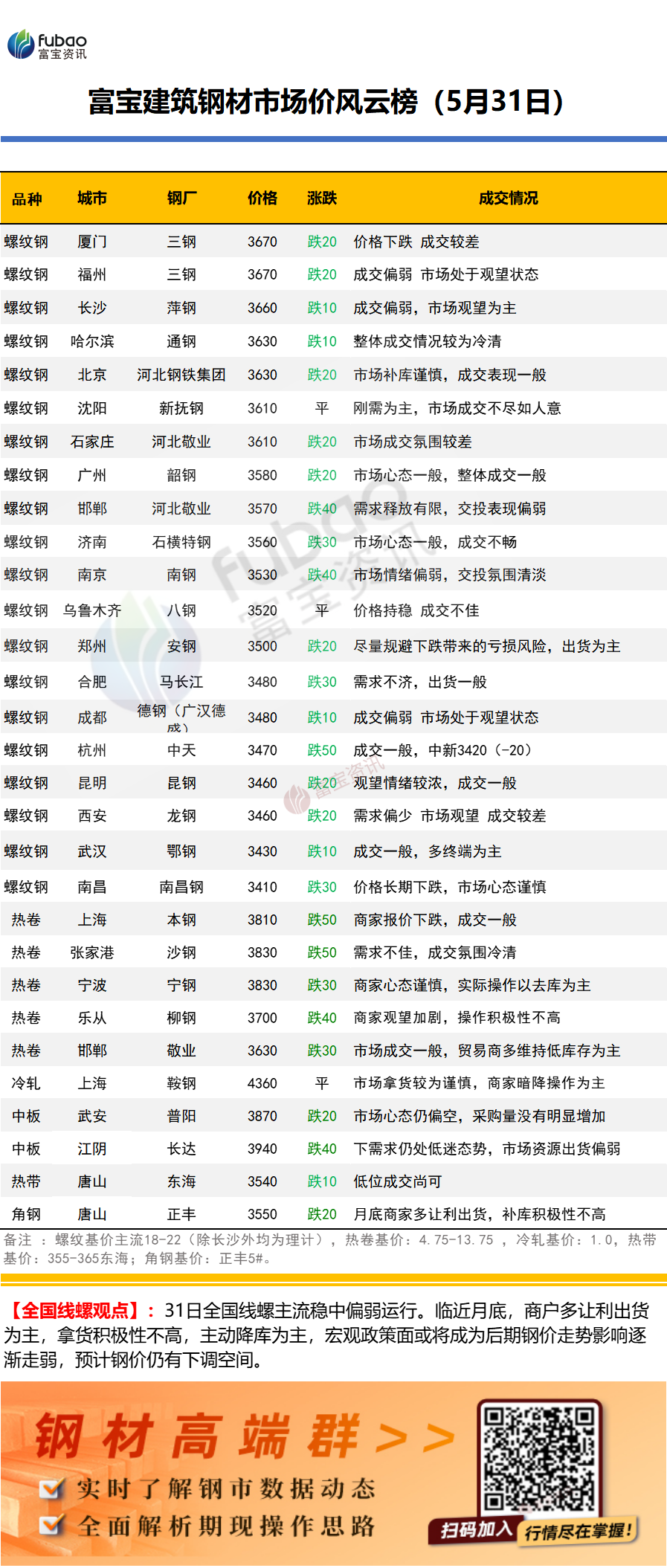Viewport: 667px width, 1568px height.
Task: Click the mill cell 马长江
Action: coord(181,682)
